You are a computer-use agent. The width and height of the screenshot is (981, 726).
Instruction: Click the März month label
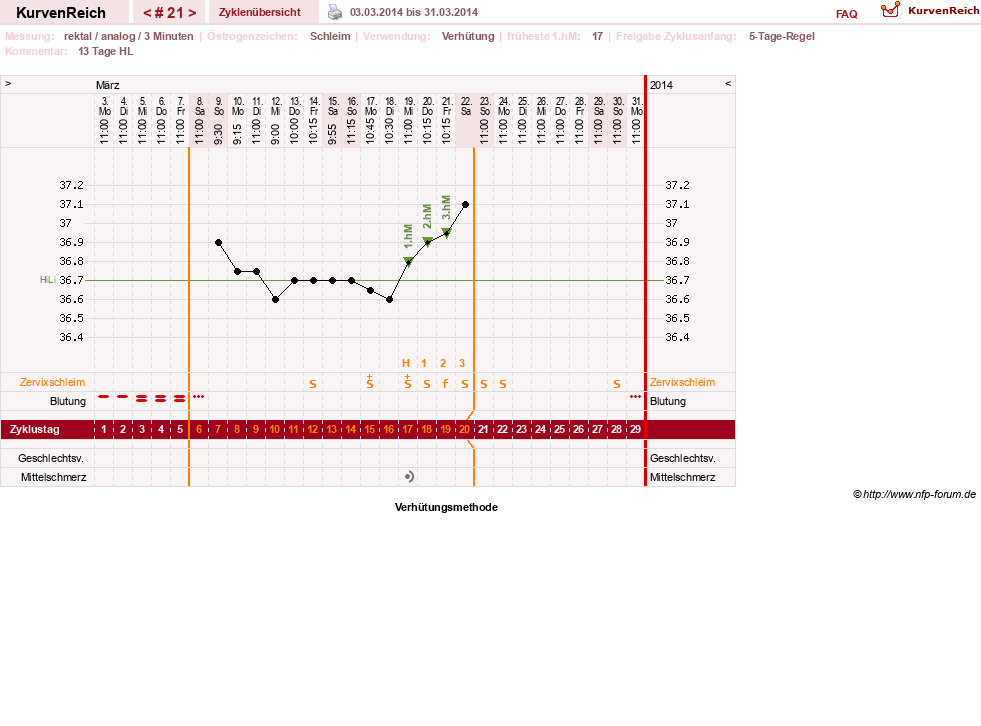108,85
